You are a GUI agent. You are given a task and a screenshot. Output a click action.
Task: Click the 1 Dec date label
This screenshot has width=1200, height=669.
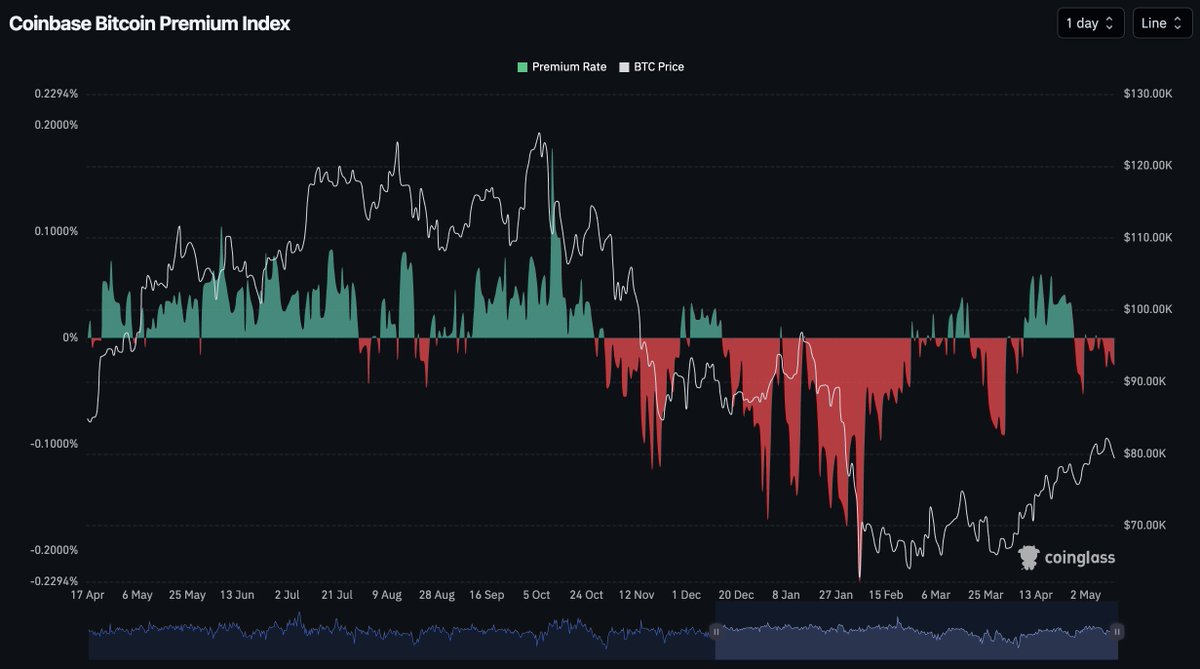686,595
